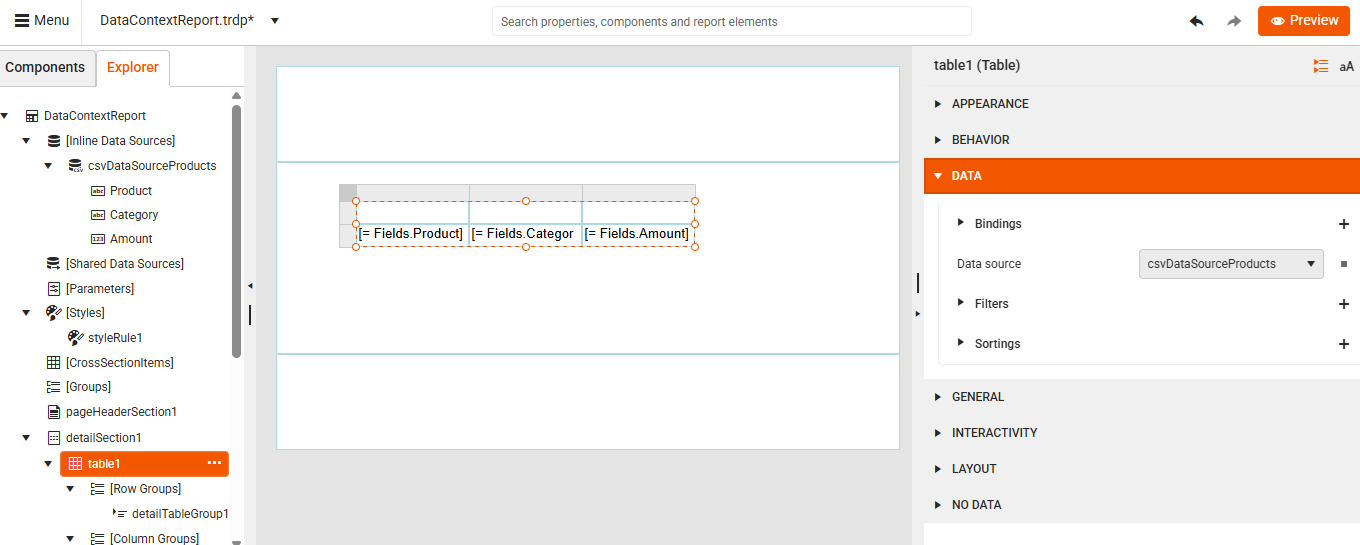Screen dimensions: 1360x545
Task: Click the undo arrow icon
Action: 1196,21
